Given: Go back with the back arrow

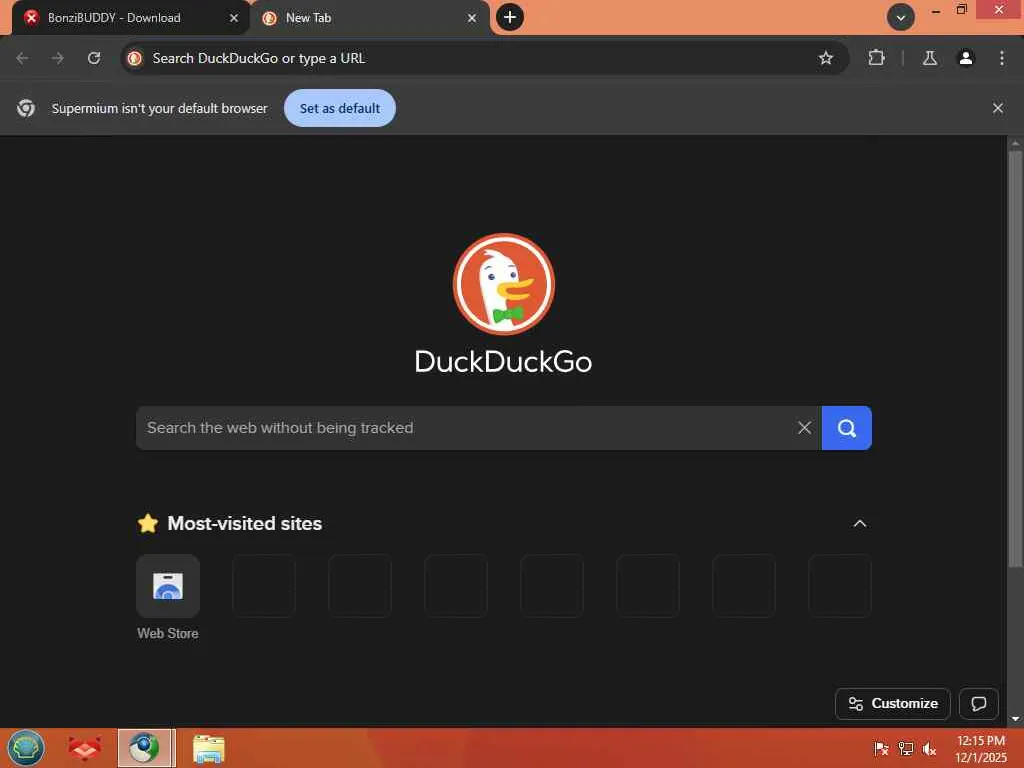Looking at the screenshot, I should (22, 58).
